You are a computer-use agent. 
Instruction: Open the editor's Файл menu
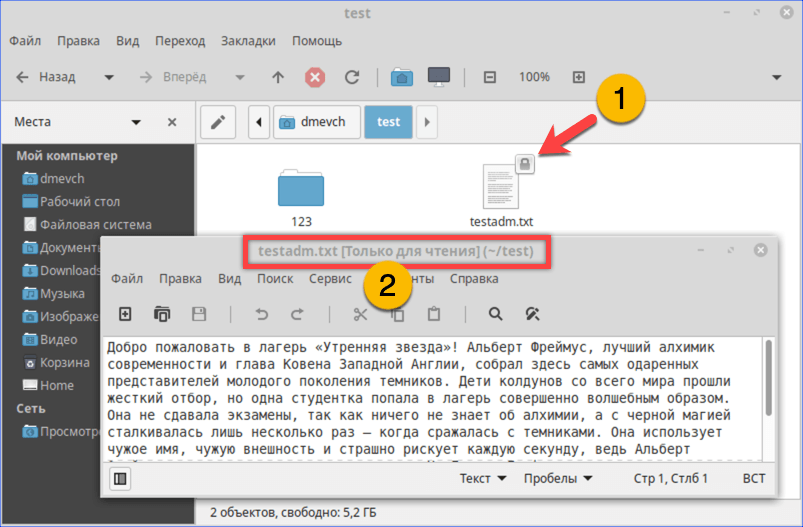point(127,279)
